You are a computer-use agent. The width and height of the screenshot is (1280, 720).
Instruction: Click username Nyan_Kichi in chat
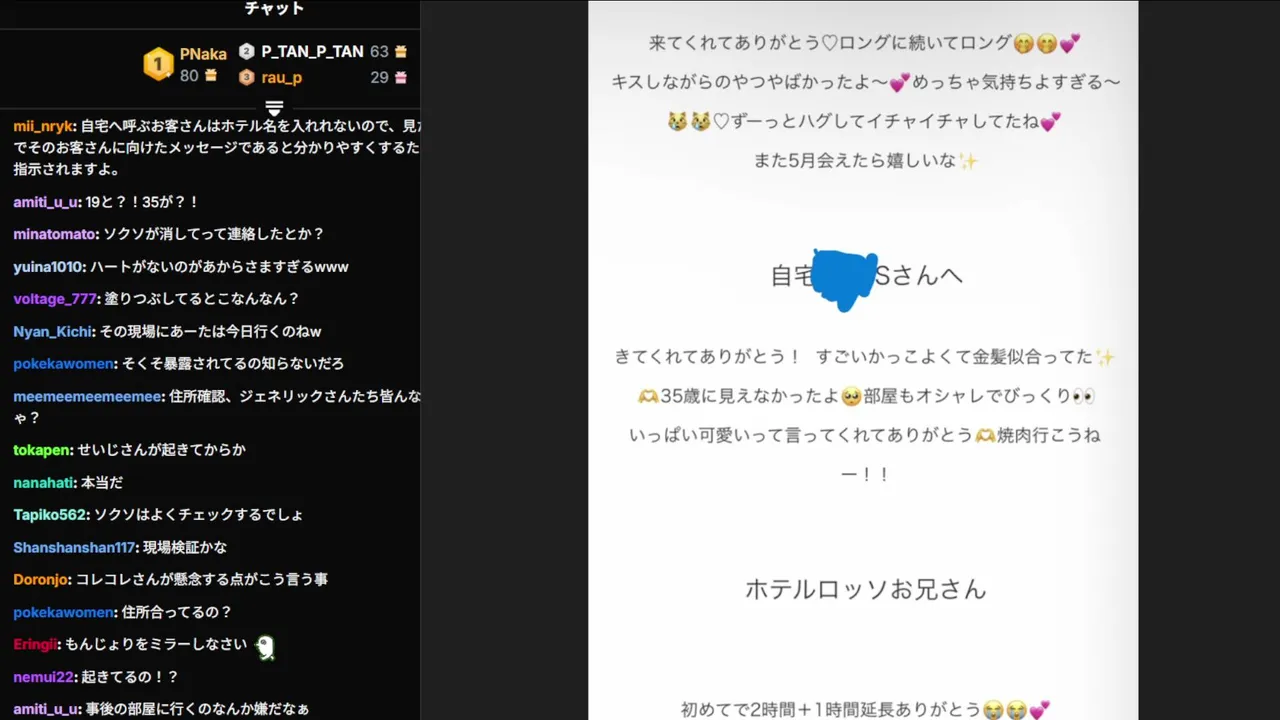point(53,332)
